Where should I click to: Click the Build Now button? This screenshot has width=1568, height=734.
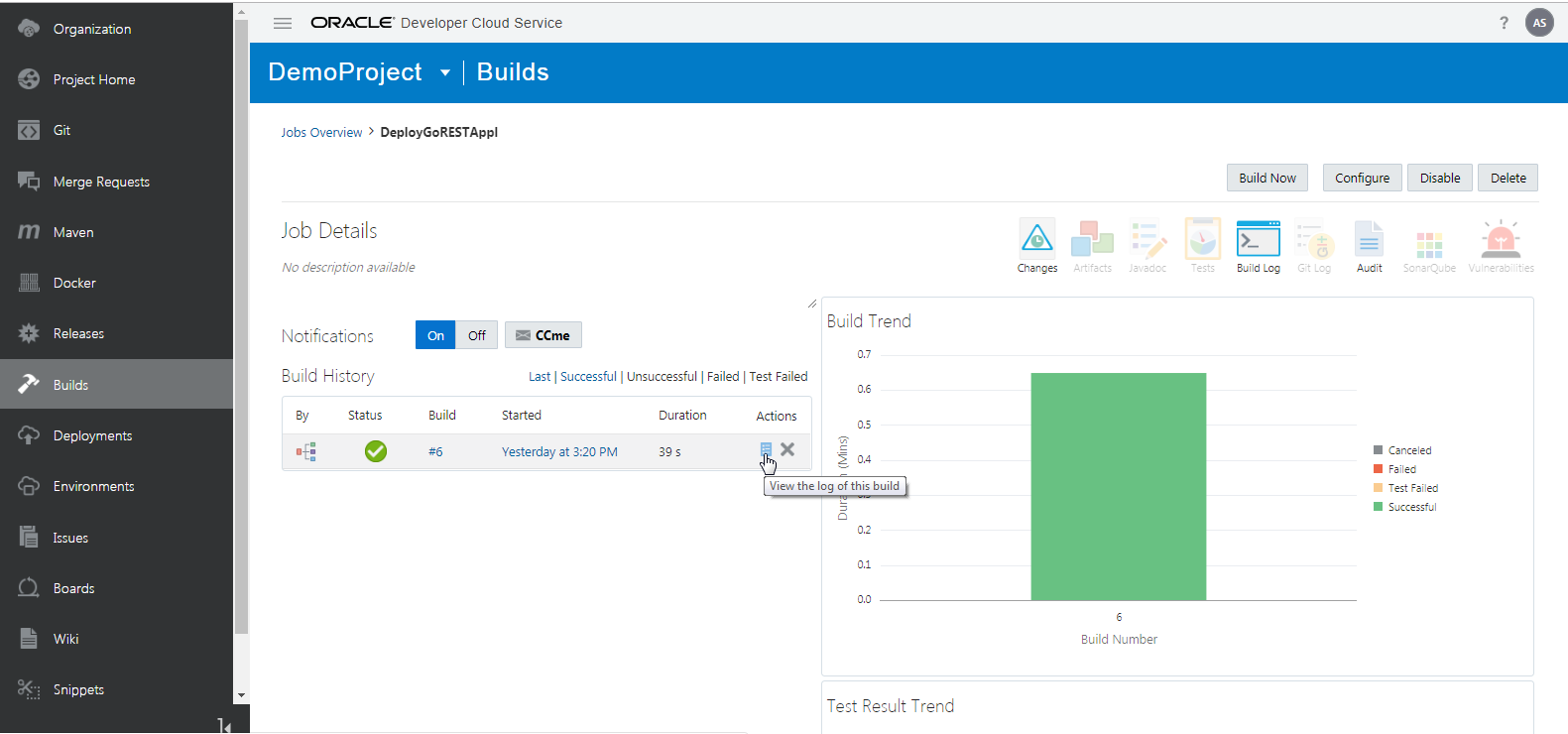1266,179
